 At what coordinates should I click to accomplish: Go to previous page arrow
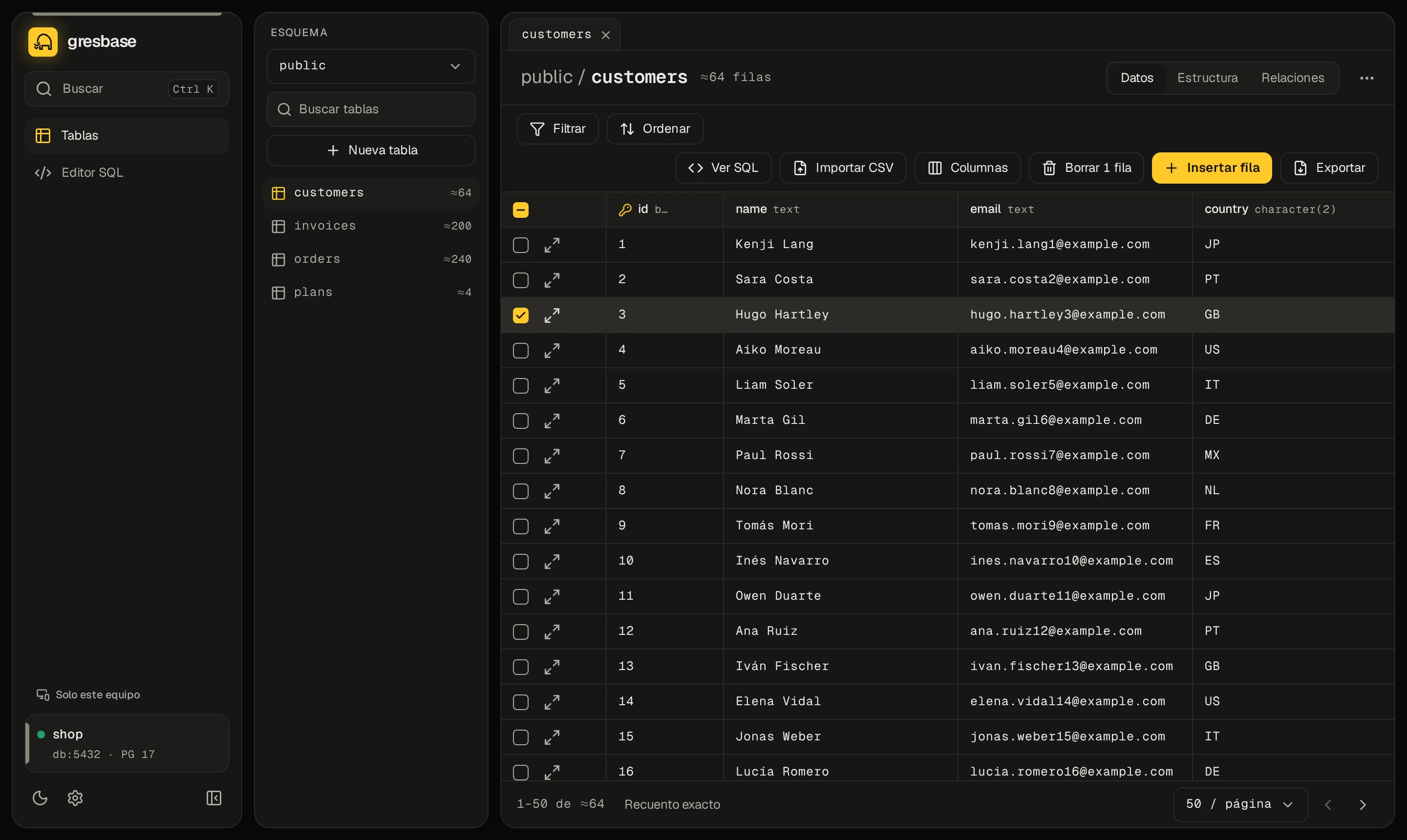point(1328,804)
